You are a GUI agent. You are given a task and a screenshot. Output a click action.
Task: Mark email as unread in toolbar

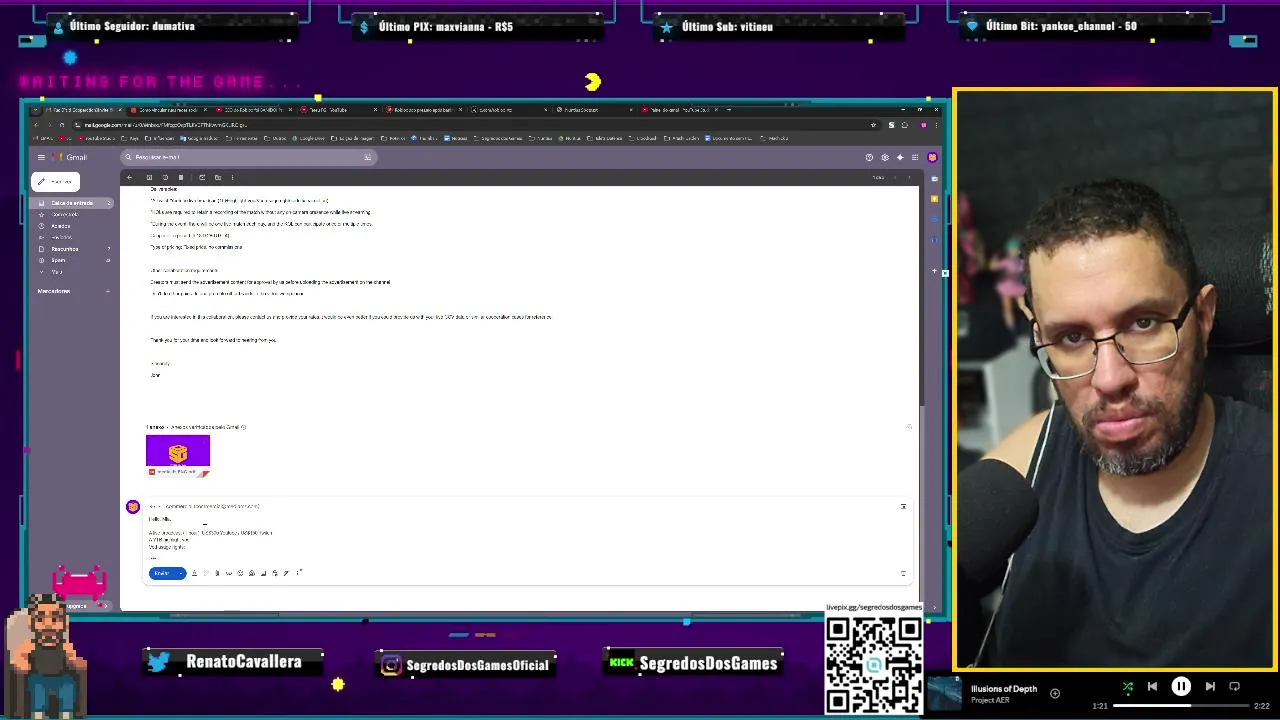point(202,178)
